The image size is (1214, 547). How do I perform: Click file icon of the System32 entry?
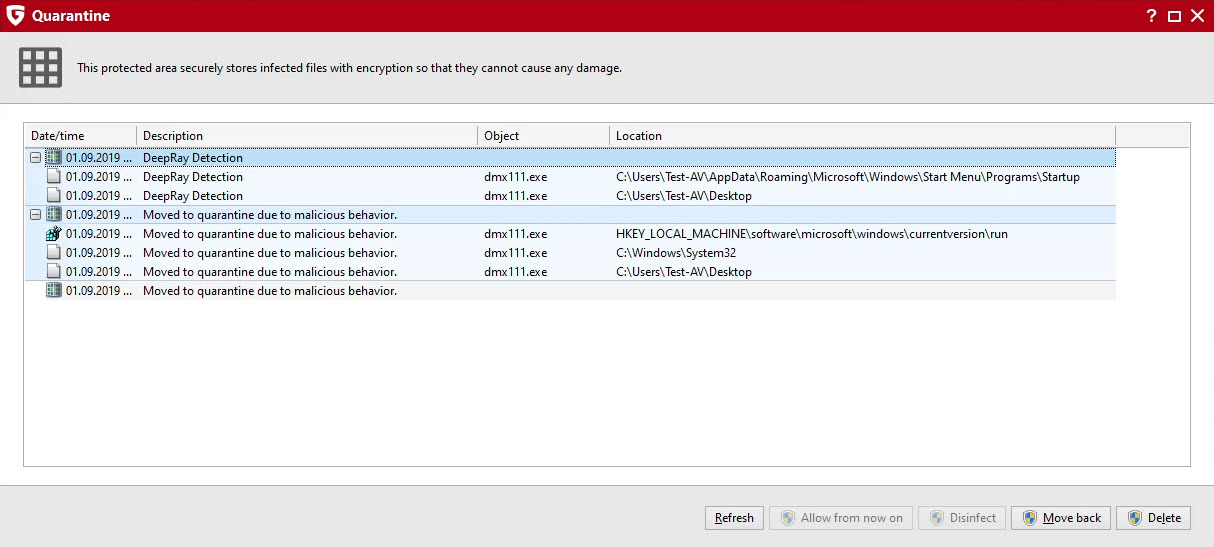click(x=54, y=253)
